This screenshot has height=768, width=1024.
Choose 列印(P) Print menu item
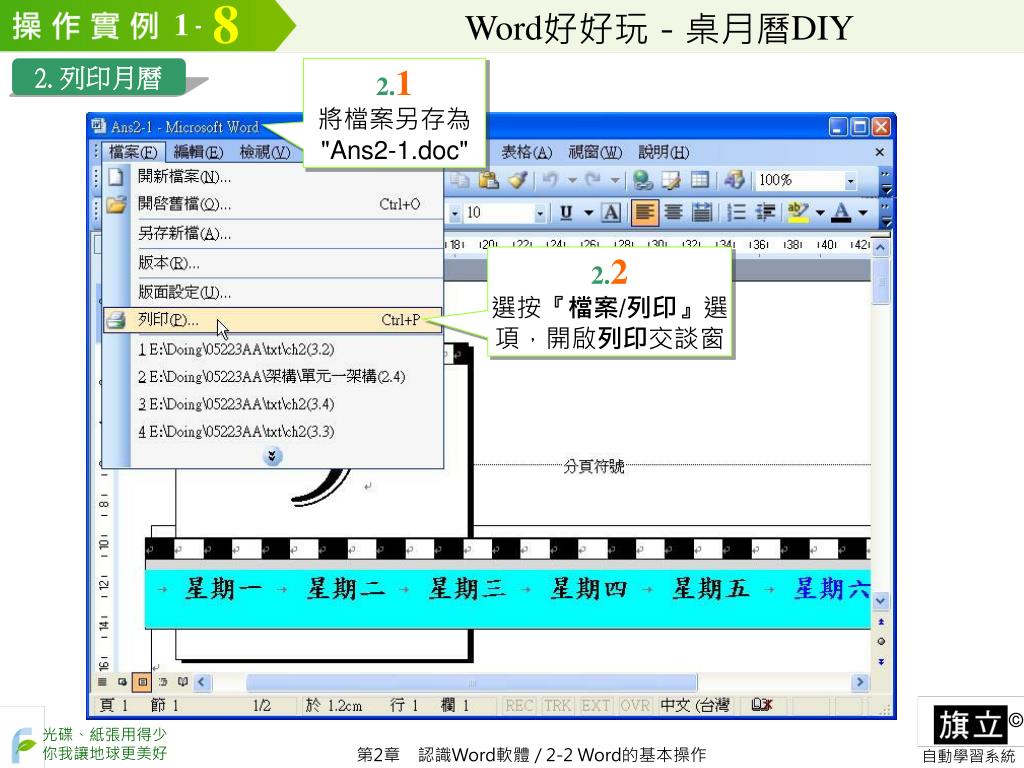click(x=273, y=320)
